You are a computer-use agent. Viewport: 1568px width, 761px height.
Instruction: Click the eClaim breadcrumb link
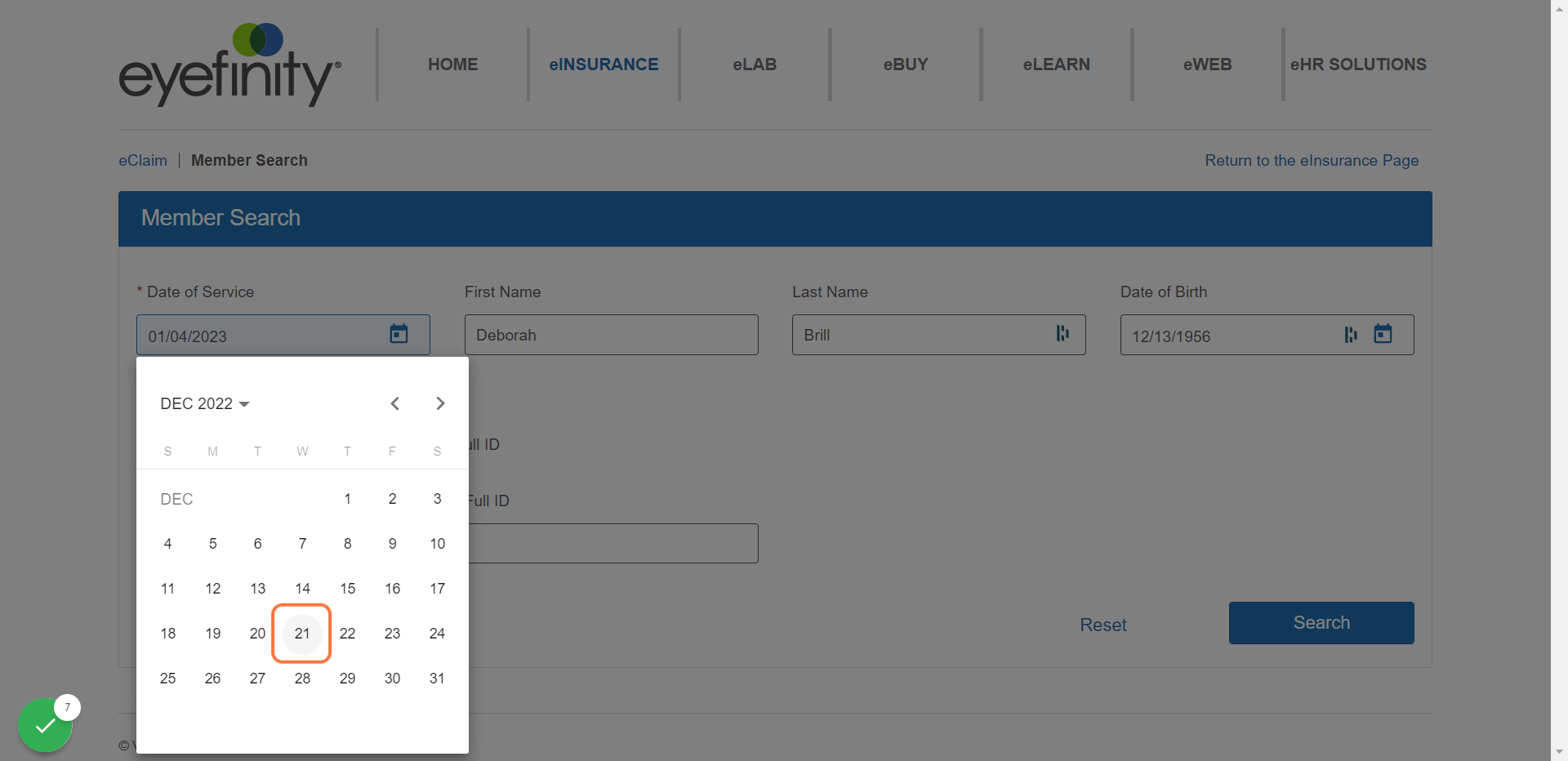coord(143,161)
